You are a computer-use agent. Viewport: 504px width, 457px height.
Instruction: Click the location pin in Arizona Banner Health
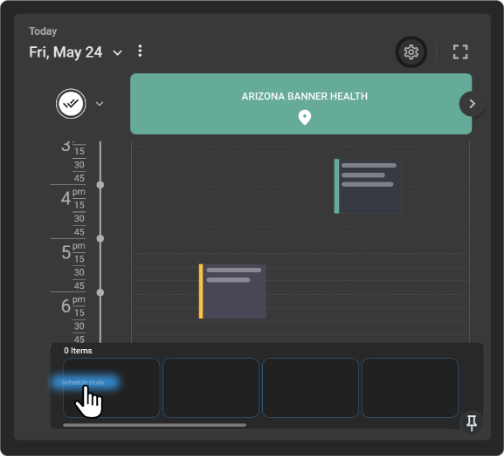coord(304,118)
